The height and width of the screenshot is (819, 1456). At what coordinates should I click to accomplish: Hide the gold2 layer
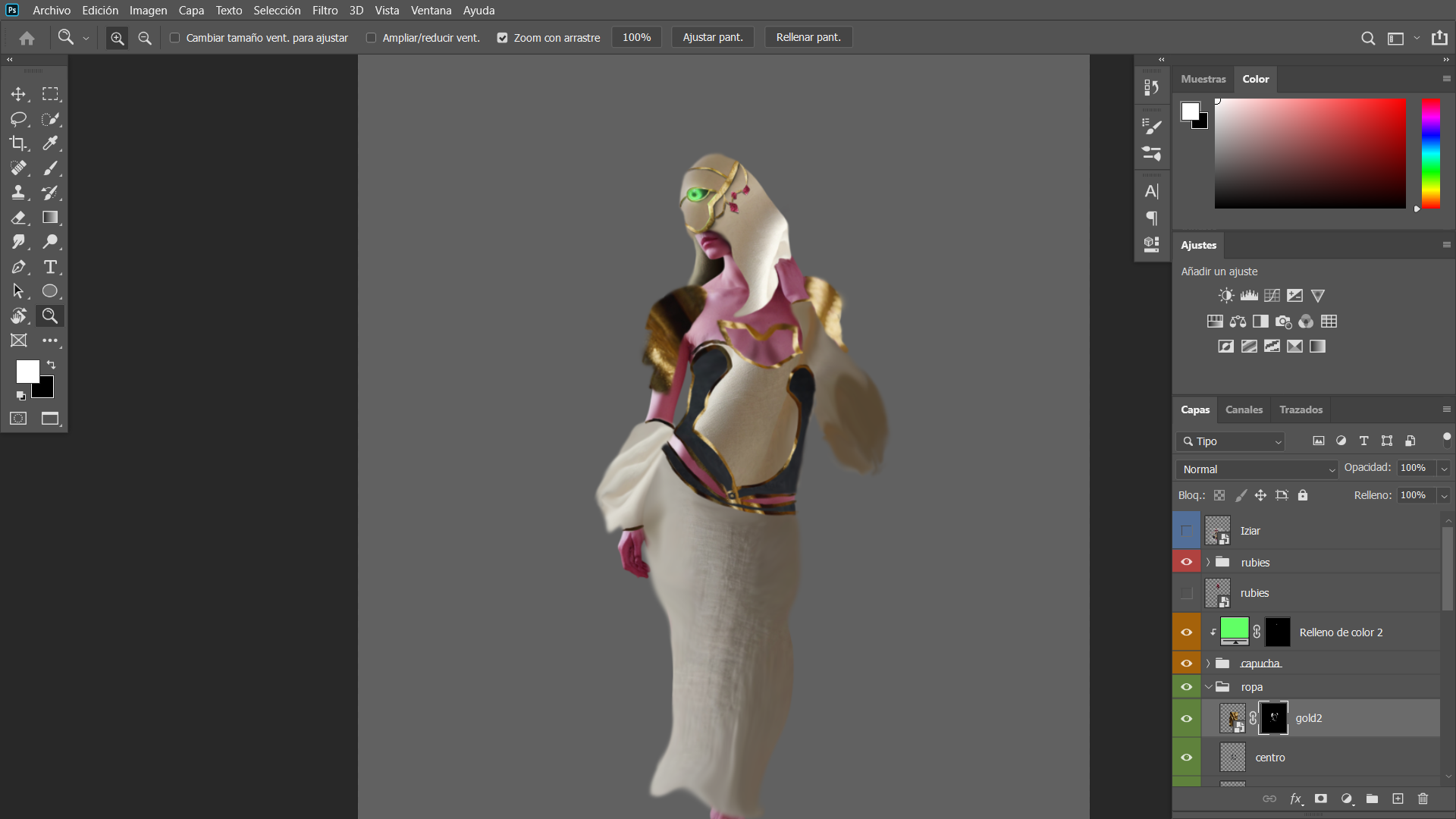coord(1187,719)
